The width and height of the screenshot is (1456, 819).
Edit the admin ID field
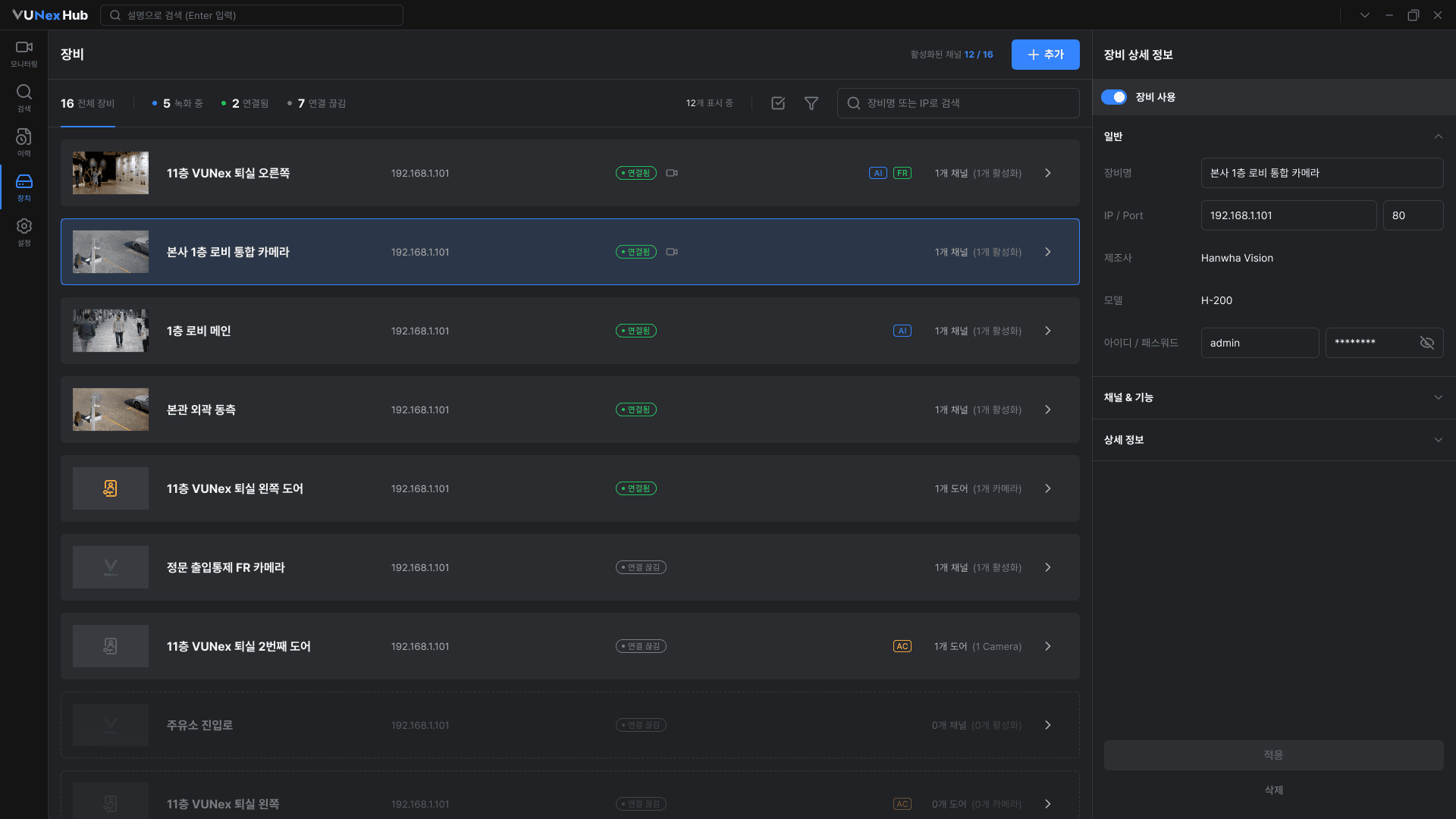tap(1260, 343)
